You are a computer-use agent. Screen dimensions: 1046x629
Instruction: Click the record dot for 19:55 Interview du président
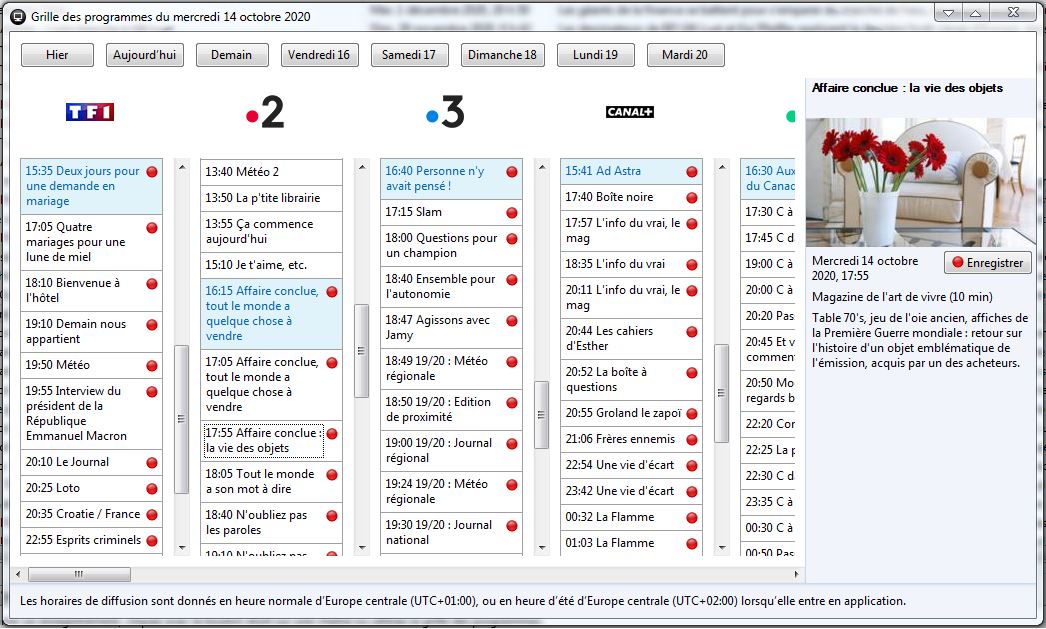152,392
